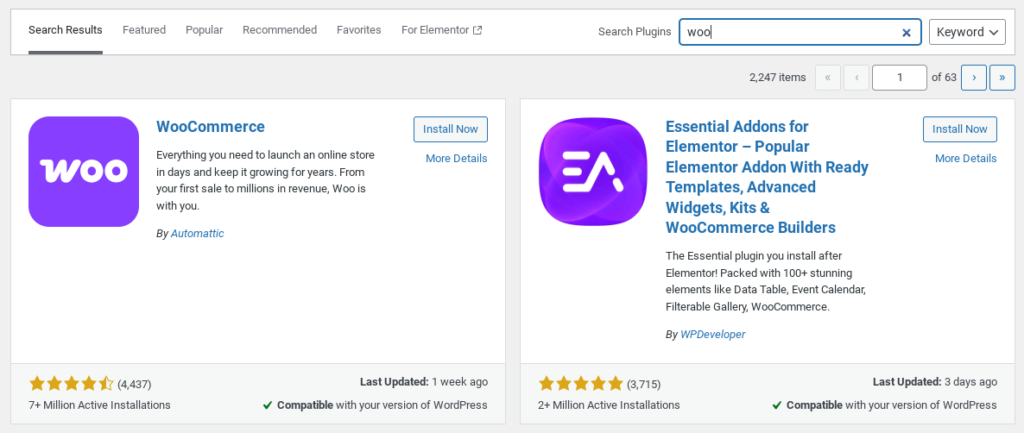Image resolution: width=1024 pixels, height=433 pixels.
Task: Jump to last page of results
Action: point(1002,77)
